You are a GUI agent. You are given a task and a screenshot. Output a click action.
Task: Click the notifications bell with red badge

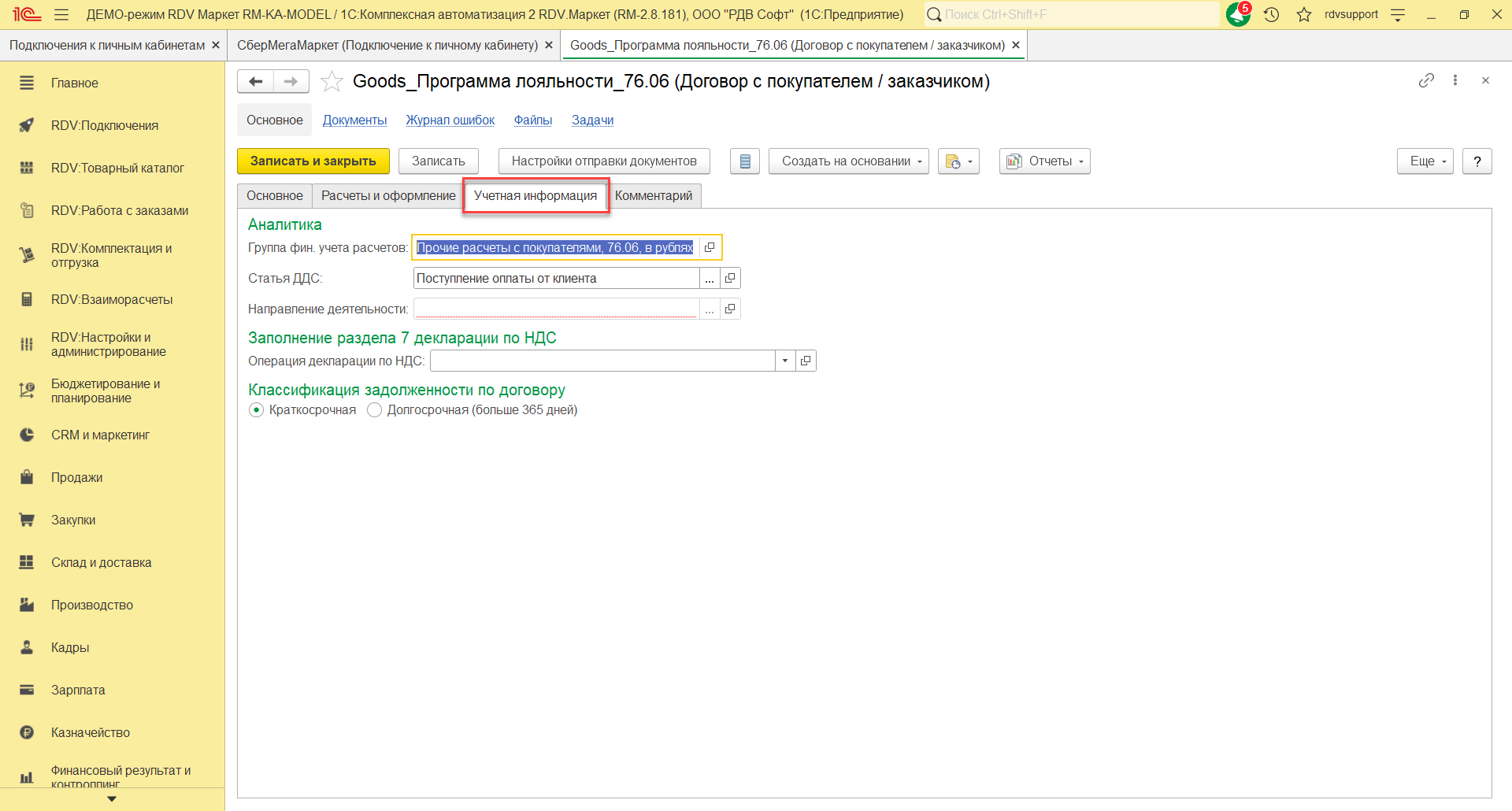pos(1238,14)
